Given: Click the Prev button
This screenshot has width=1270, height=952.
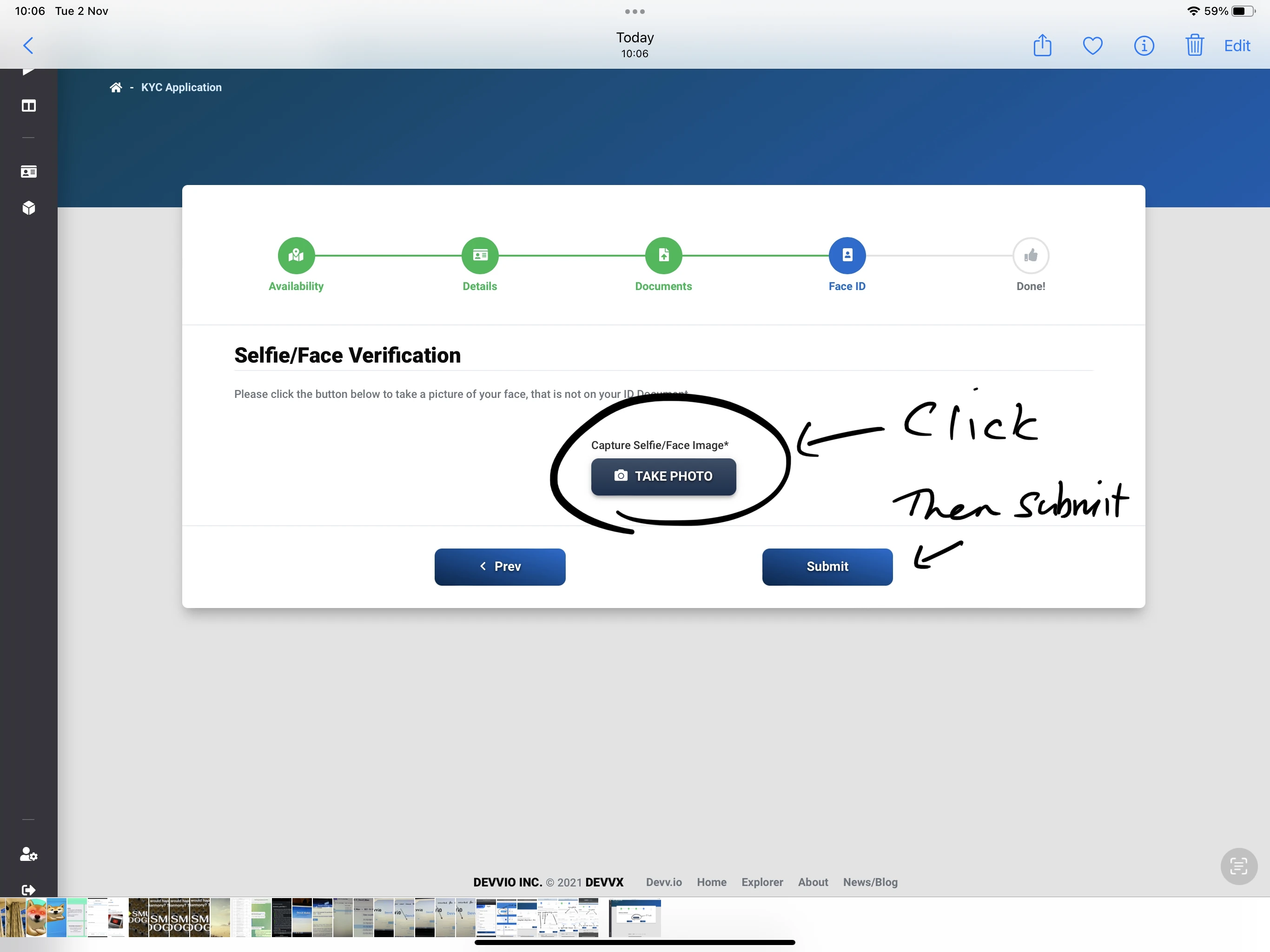Looking at the screenshot, I should [500, 566].
